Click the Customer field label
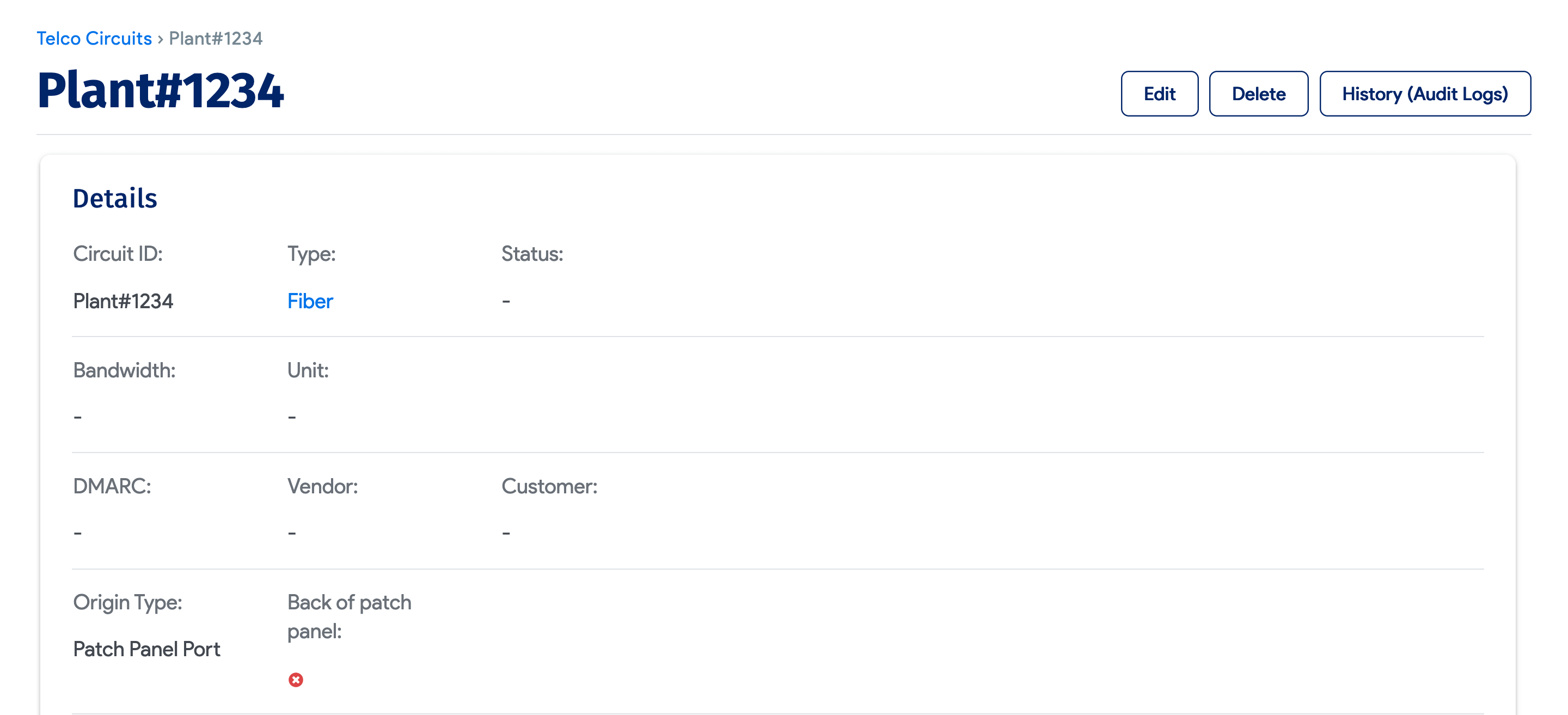Viewport: 1568px width, 715px height. pos(549,486)
